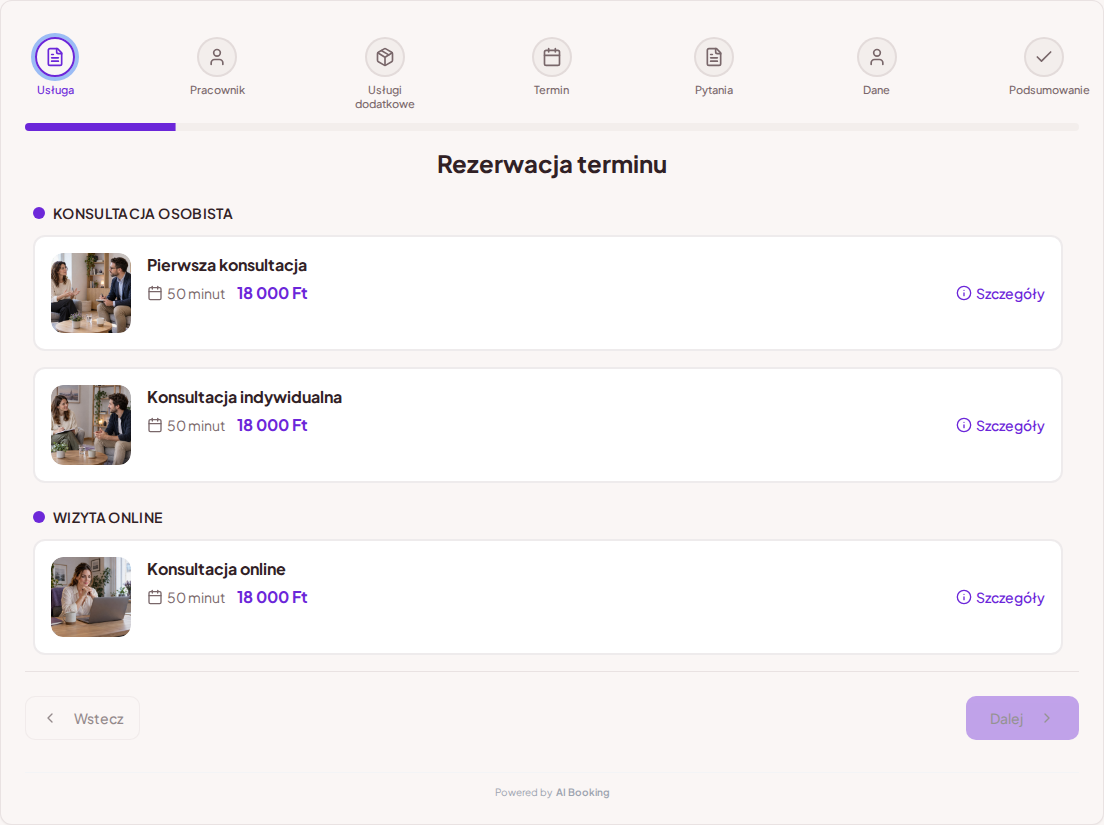The height and width of the screenshot is (825, 1104).
Task: Click calendar icon in Konsultacja indywidualna card
Action: click(155, 425)
